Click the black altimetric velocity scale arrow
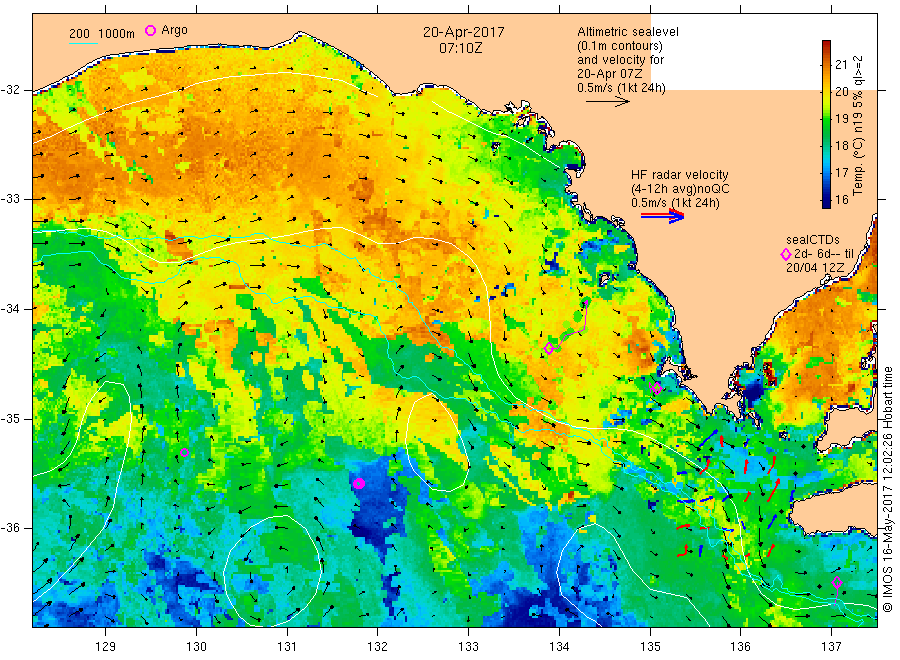 point(607,102)
